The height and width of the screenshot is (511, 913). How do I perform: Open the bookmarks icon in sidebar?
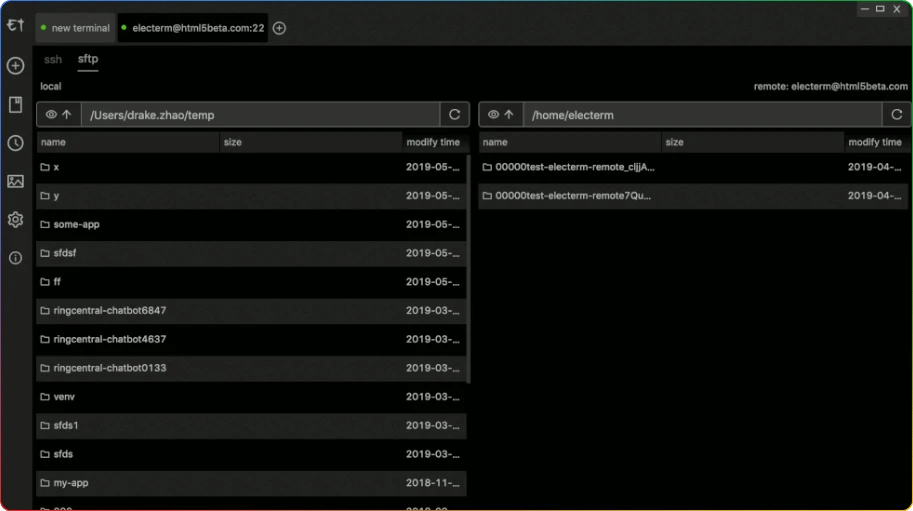point(15,105)
